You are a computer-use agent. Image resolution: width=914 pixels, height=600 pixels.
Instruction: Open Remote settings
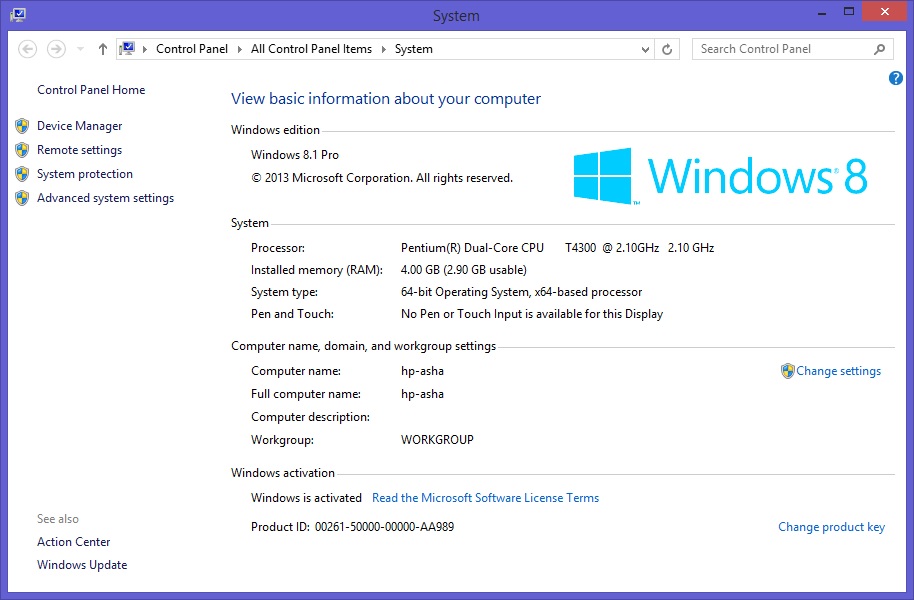coord(79,150)
